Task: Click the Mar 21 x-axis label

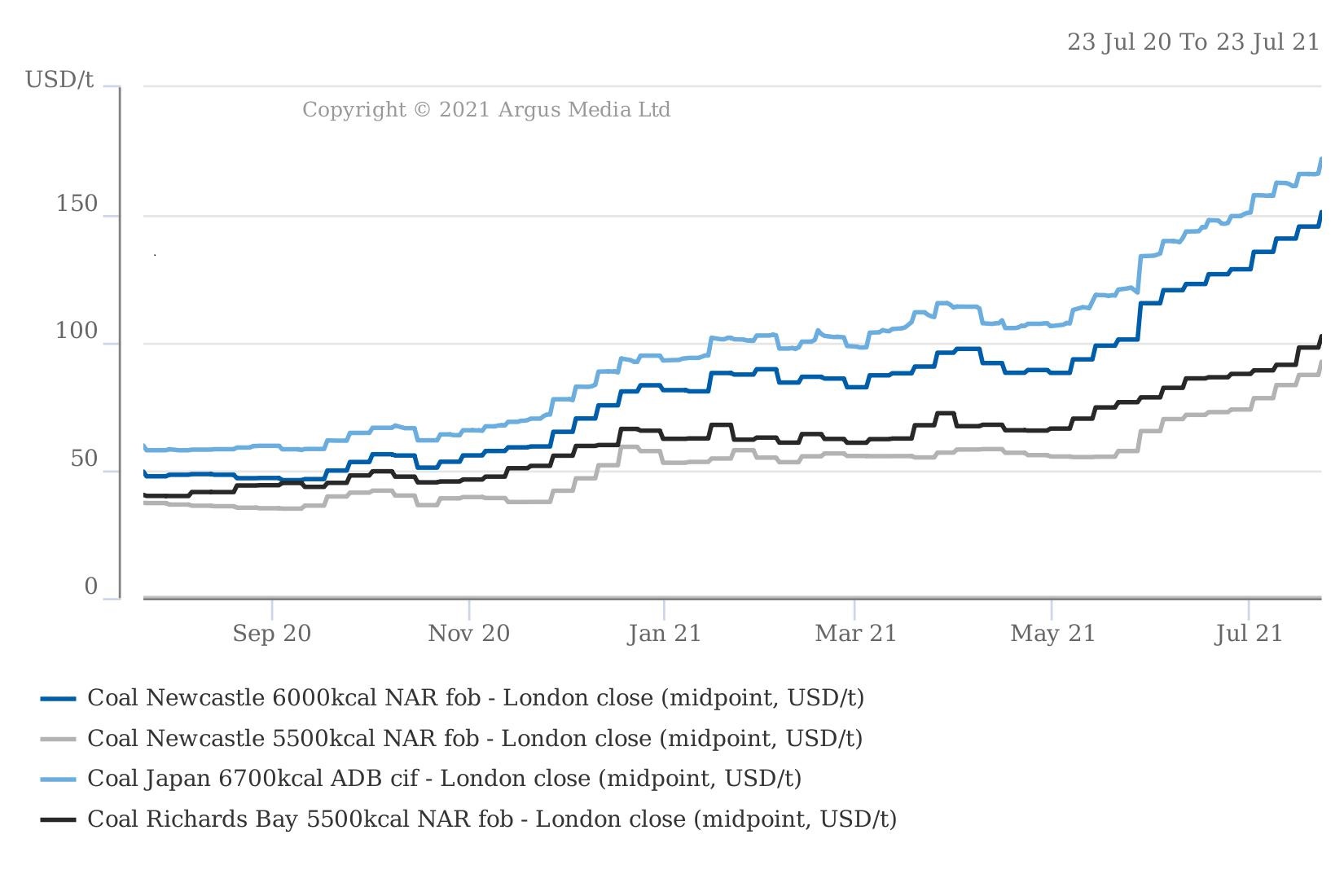Action: point(855,634)
